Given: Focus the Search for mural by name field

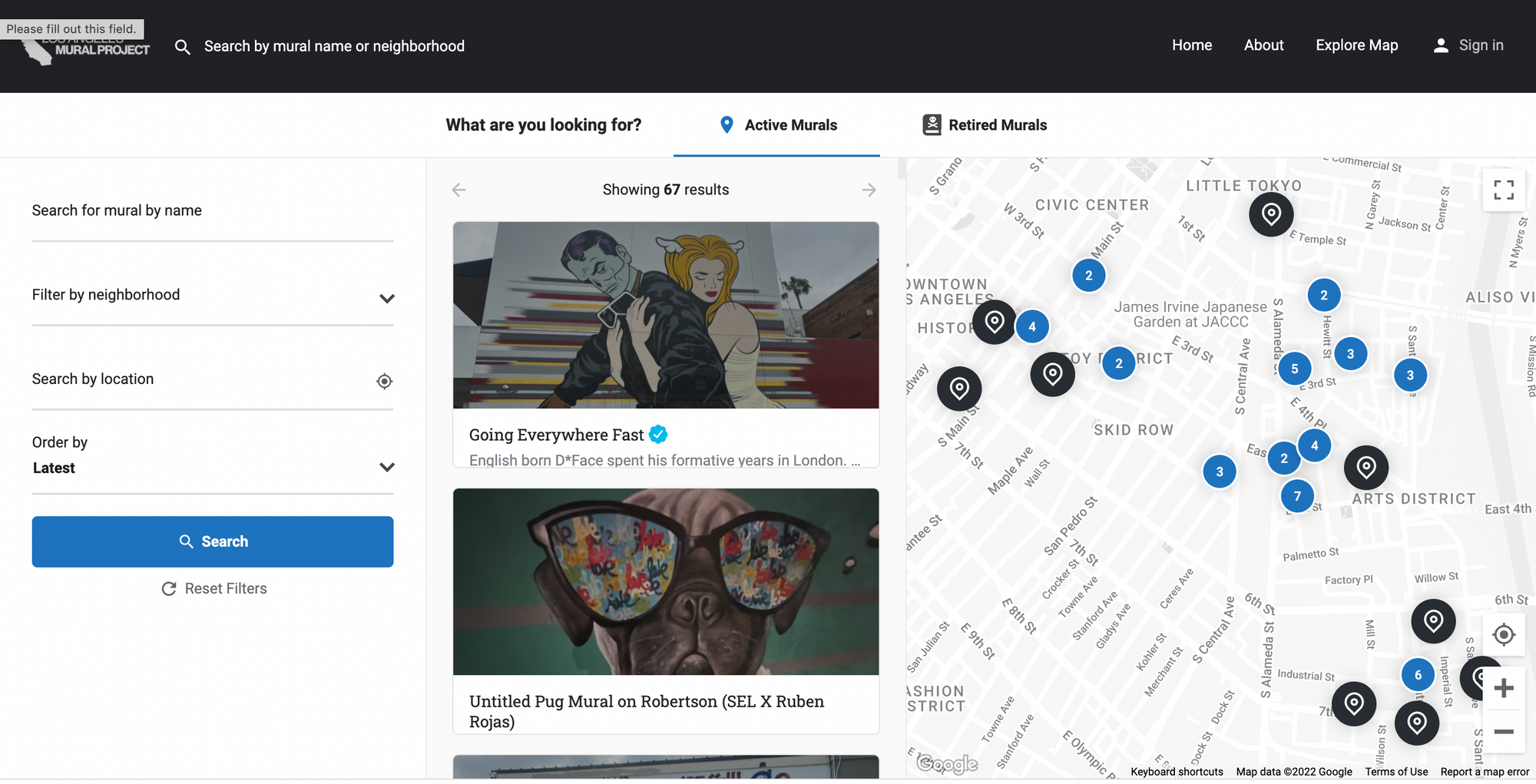Looking at the screenshot, I should (x=213, y=211).
